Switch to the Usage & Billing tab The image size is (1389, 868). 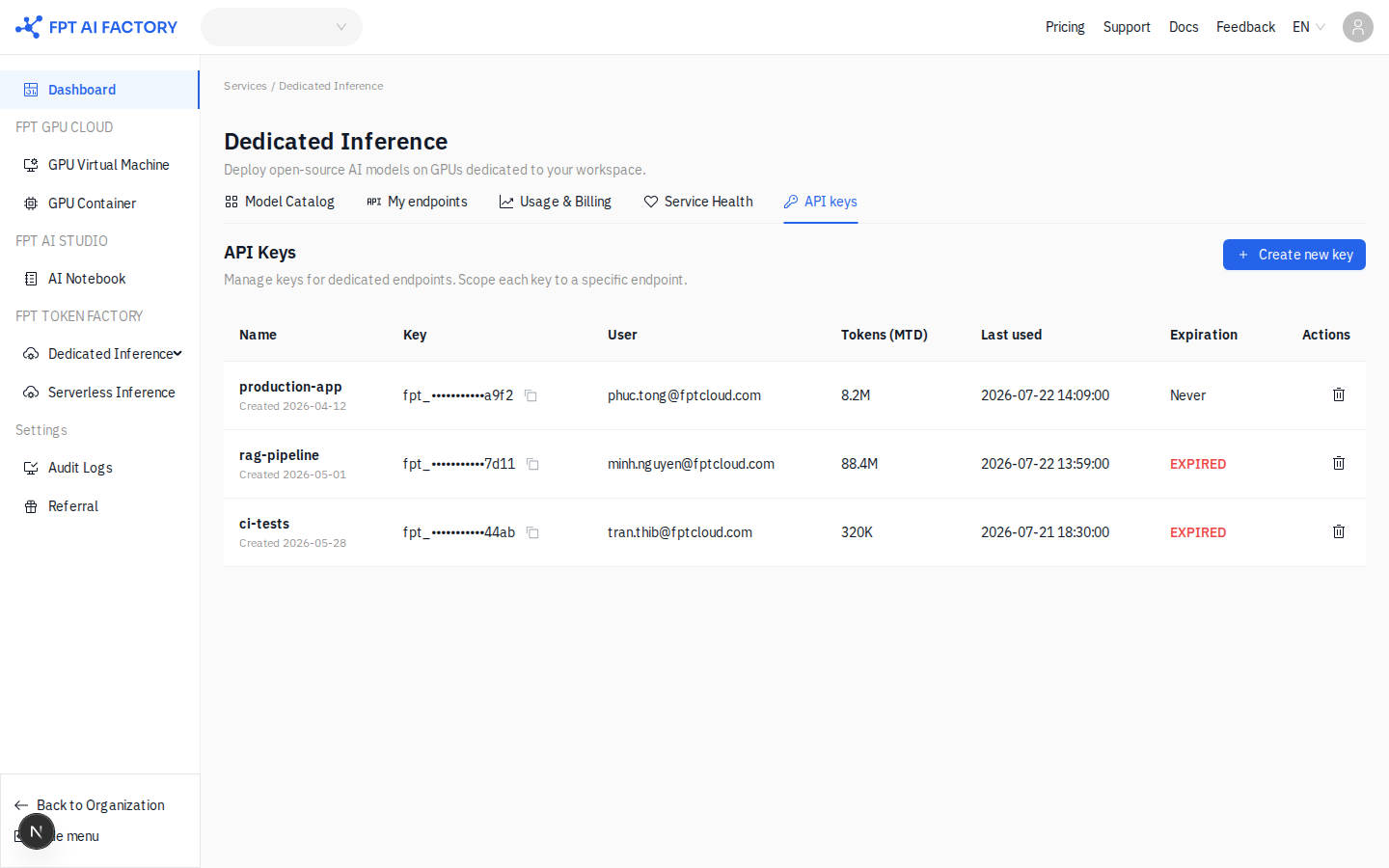coord(556,202)
